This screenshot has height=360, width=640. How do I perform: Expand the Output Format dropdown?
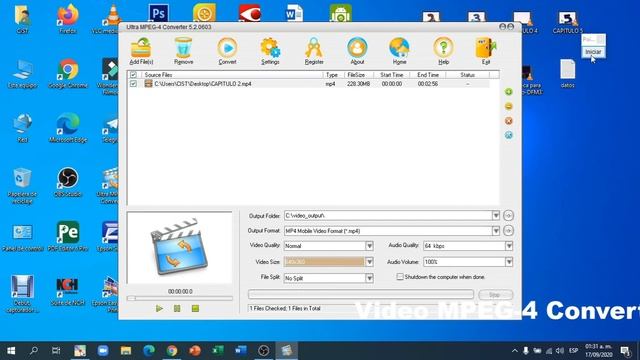pos(496,231)
